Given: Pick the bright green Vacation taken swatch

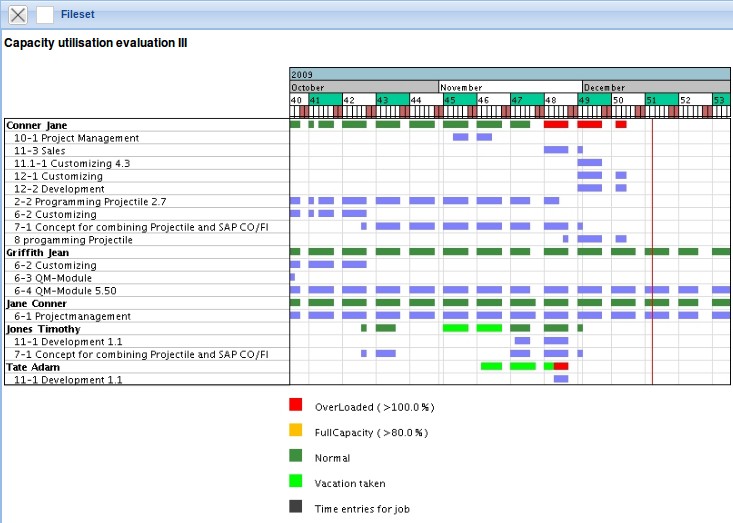Looking at the screenshot, I should (295, 483).
